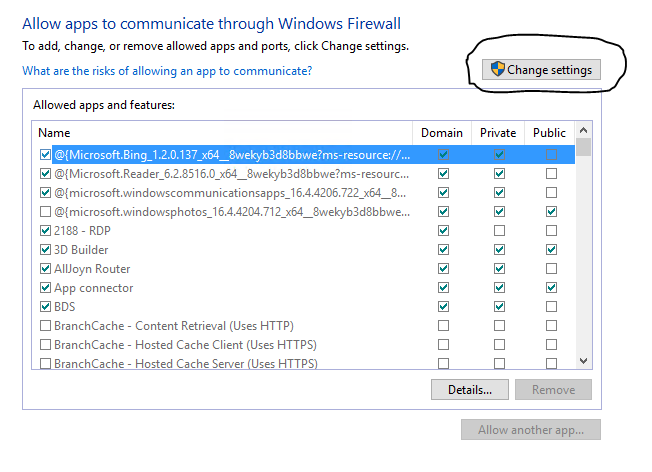Image resolution: width=652 pixels, height=472 pixels.
Task: Select the BDS row name
Action: click(64, 307)
